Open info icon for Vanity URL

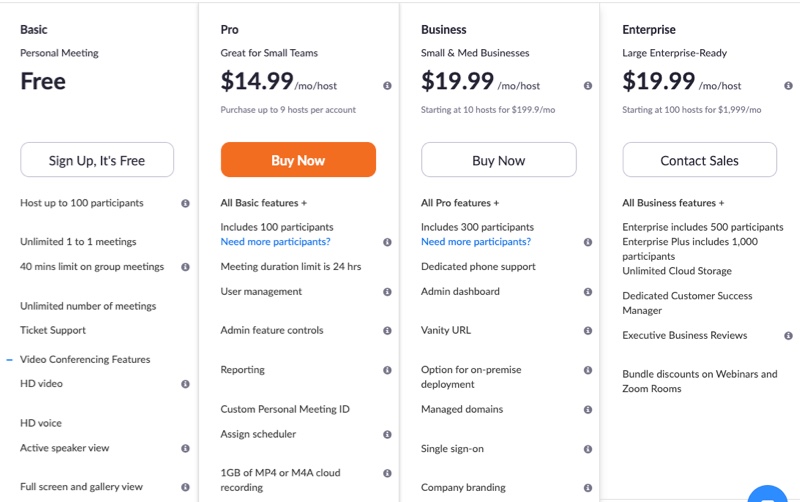(588, 331)
